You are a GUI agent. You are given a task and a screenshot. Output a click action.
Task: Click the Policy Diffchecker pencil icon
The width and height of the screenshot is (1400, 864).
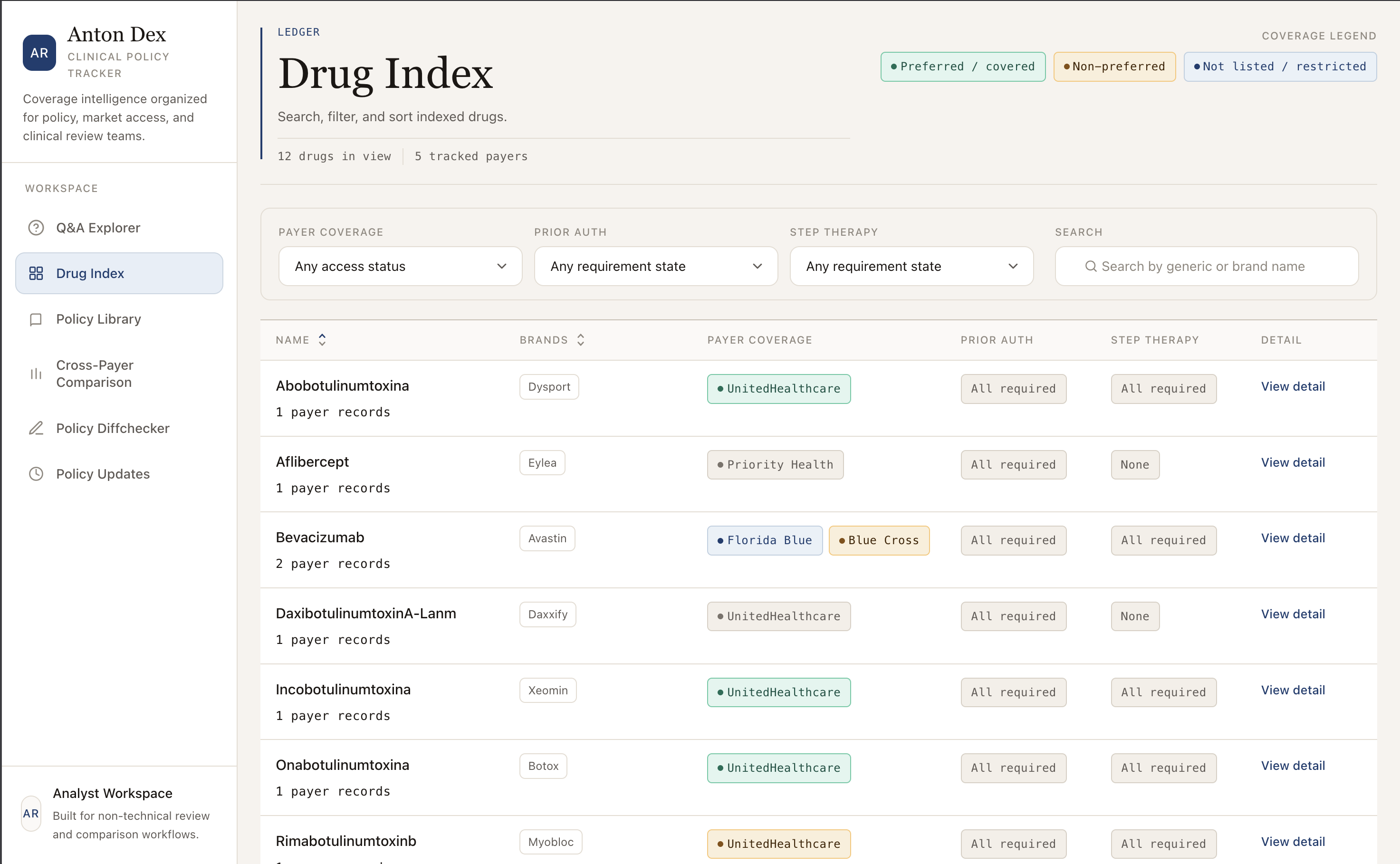[36, 428]
